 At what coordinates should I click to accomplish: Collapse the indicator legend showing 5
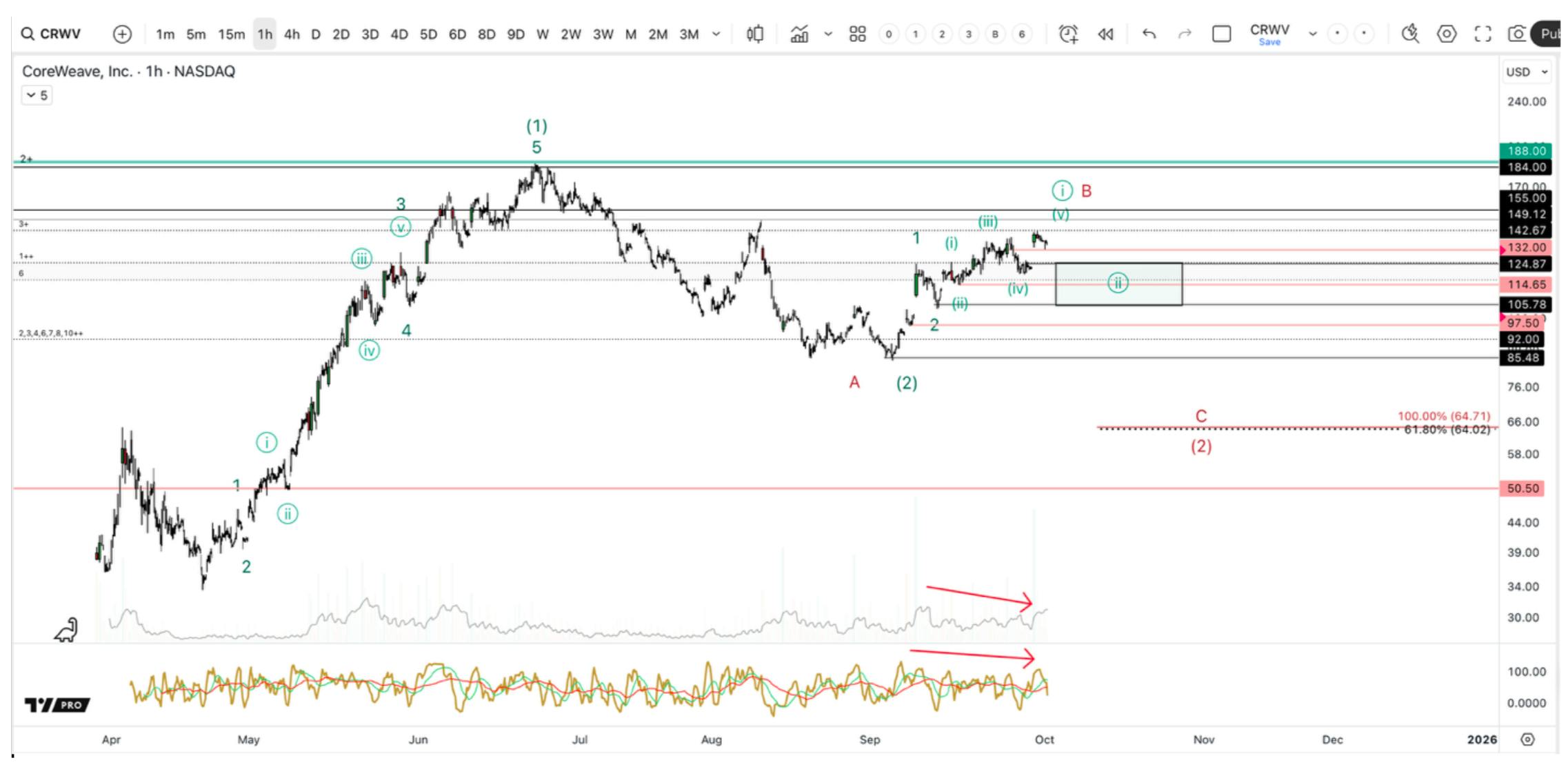coord(37,95)
